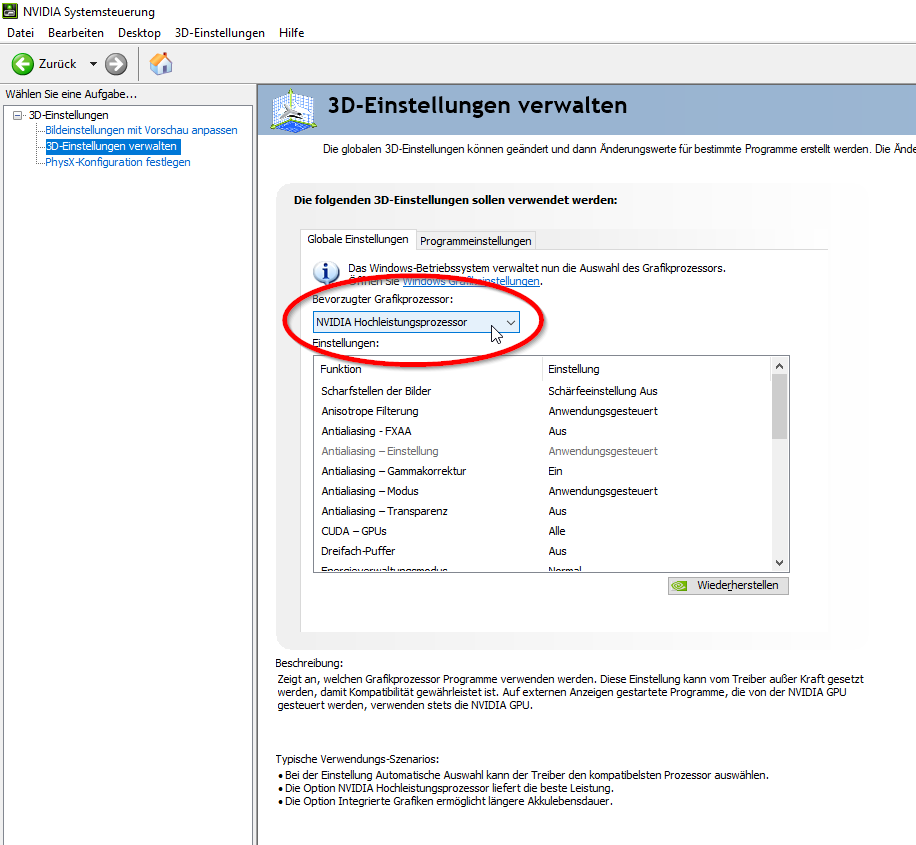Select the Dreifach-Puffer row

click(542, 551)
